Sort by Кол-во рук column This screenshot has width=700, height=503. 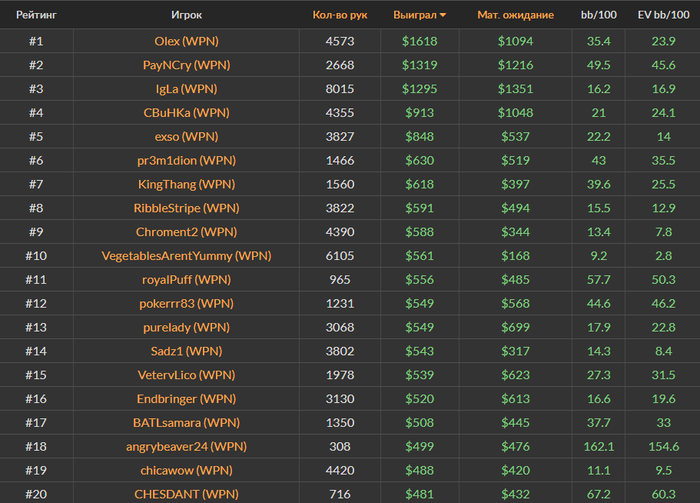coord(339,16)
